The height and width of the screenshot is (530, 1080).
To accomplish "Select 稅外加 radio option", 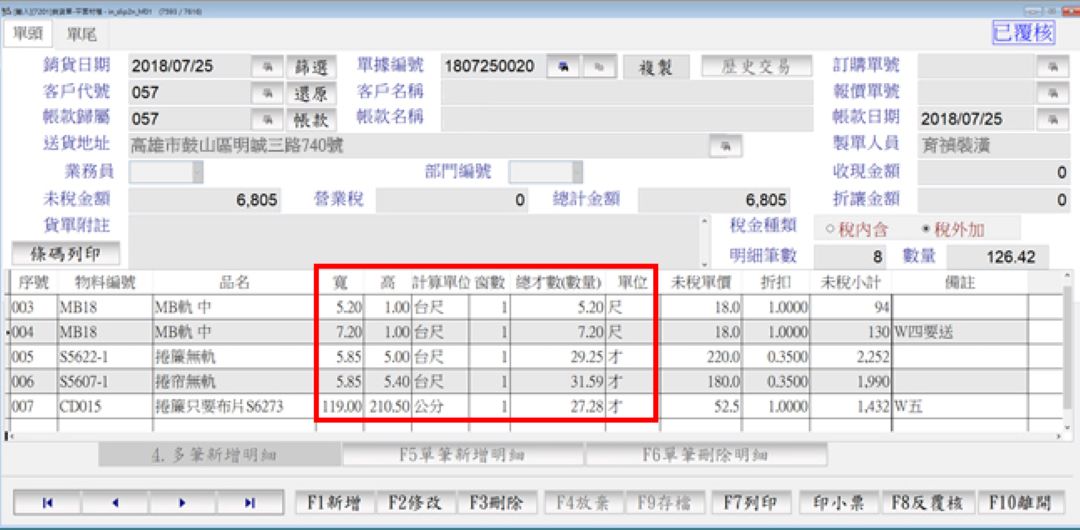I will (954, 230).
